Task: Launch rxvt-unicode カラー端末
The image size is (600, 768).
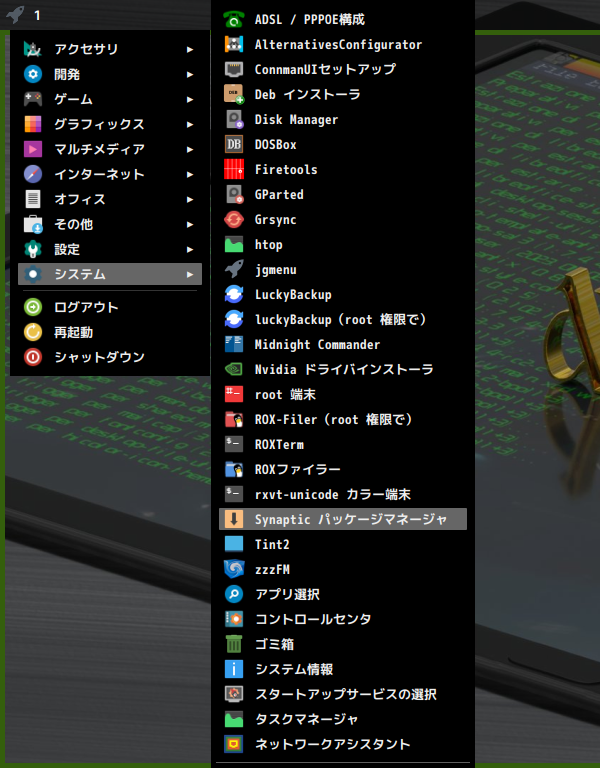Action: 343,494
